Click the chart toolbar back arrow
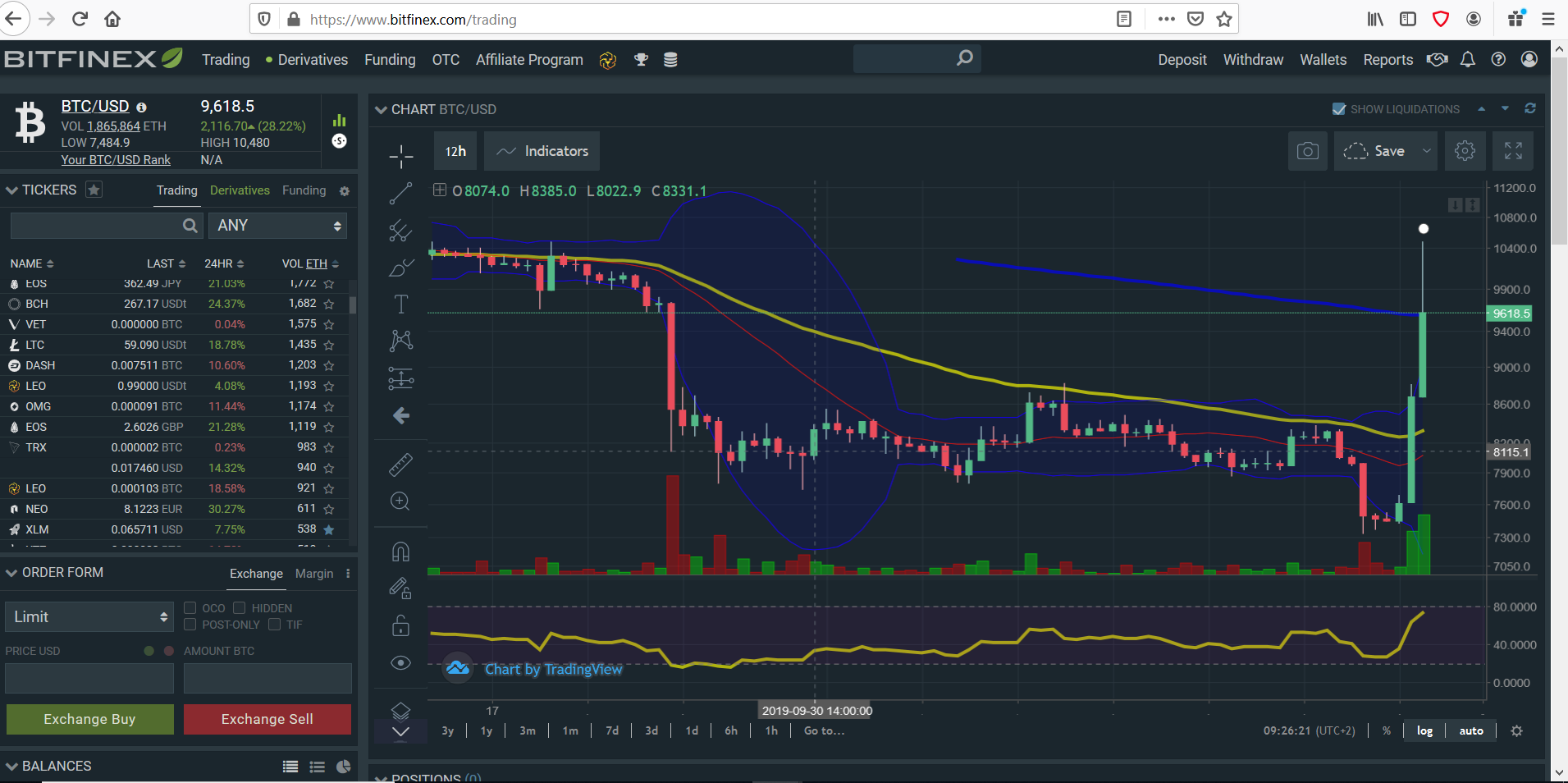1568x783 pixels. [400, 416]
